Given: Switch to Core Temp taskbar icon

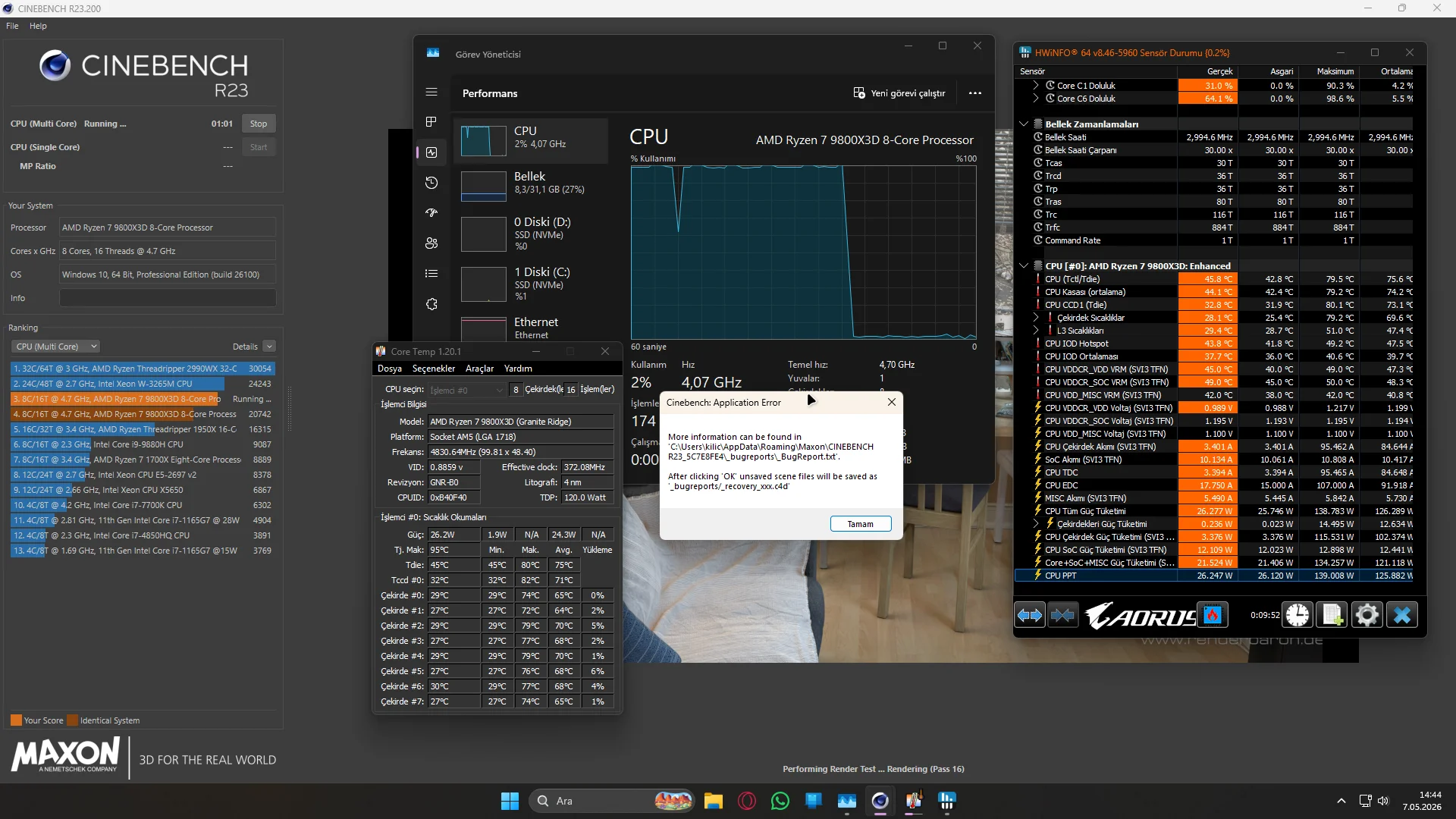Looking at the screenshot, I should [x=914, y=801].
